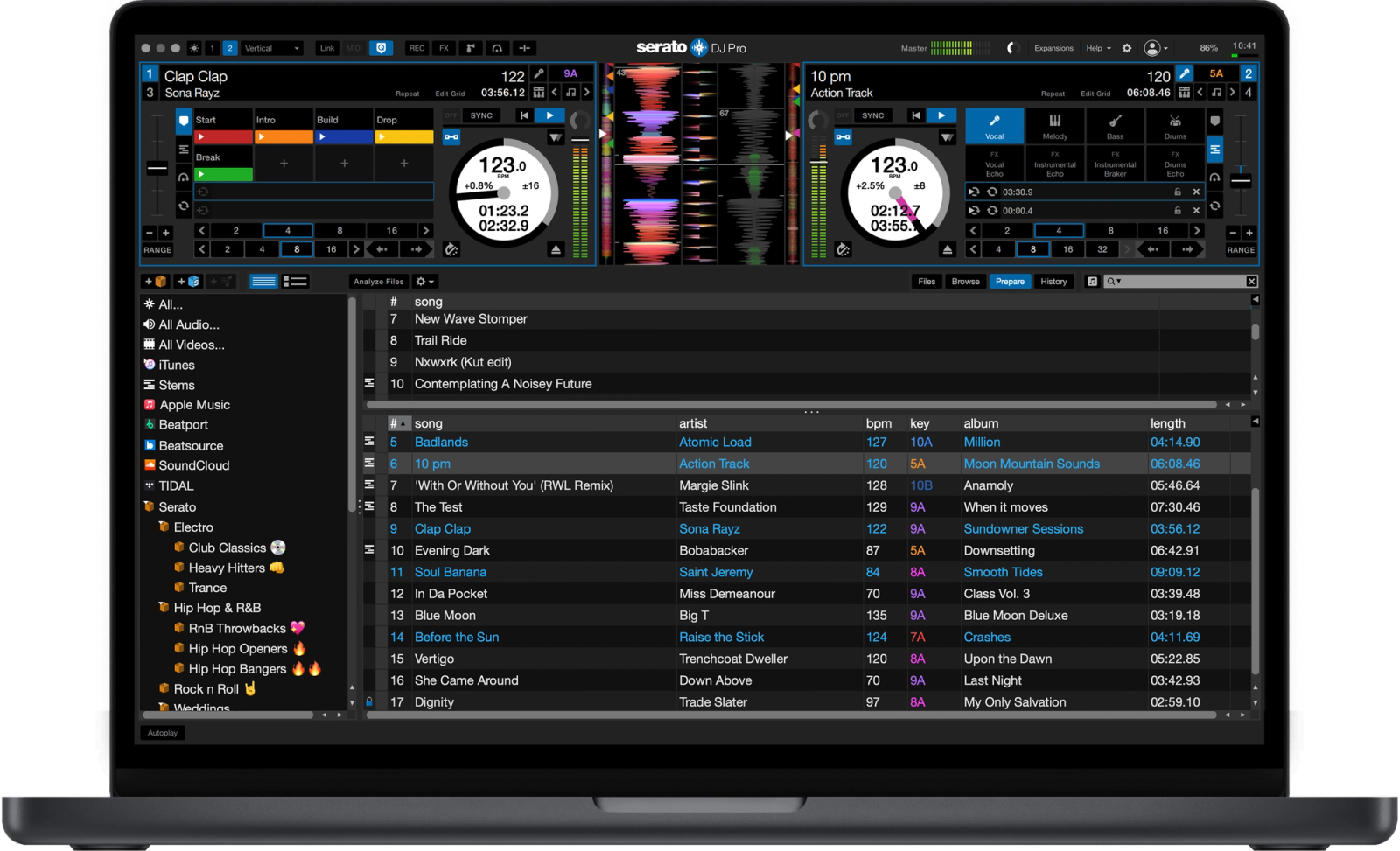
Task: Click the practice mode crossfader icon in toolbar
Action: click(524, 48)
